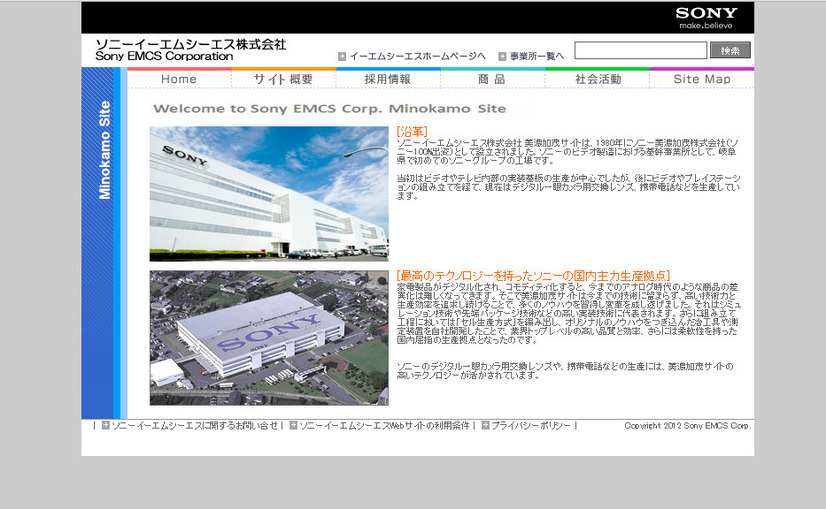826x509 pixels.
Task: Focus the search text field
Action: click(x=641, y=50)
